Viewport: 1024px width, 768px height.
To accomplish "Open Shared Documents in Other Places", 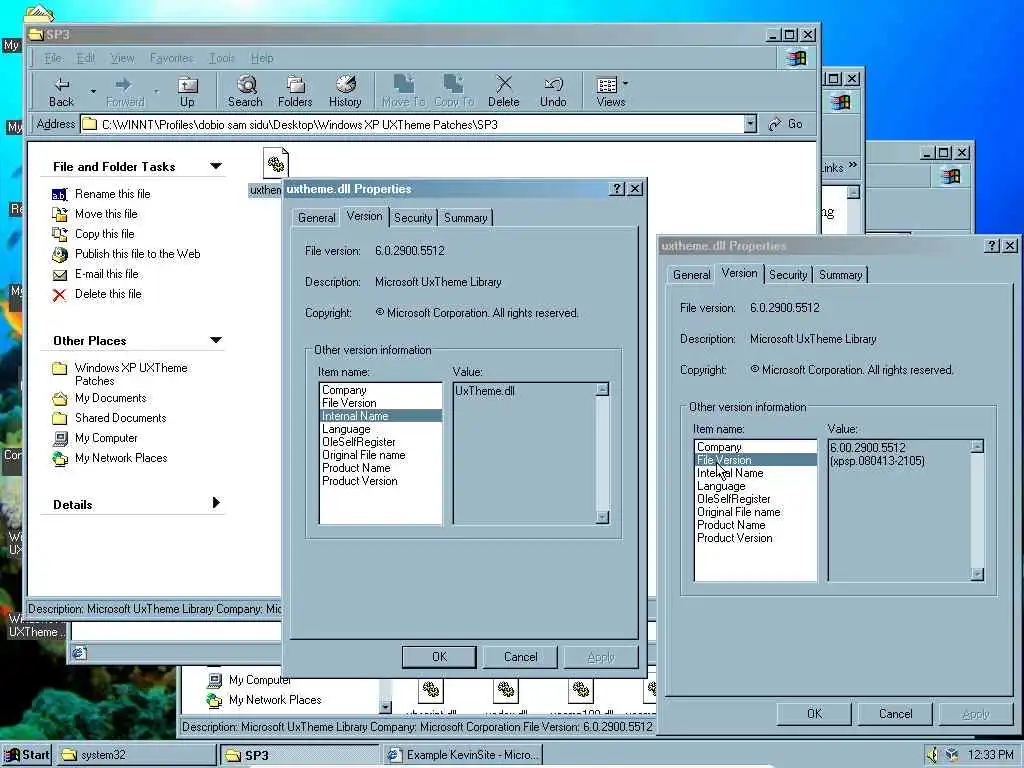I will tap(120, 418).
